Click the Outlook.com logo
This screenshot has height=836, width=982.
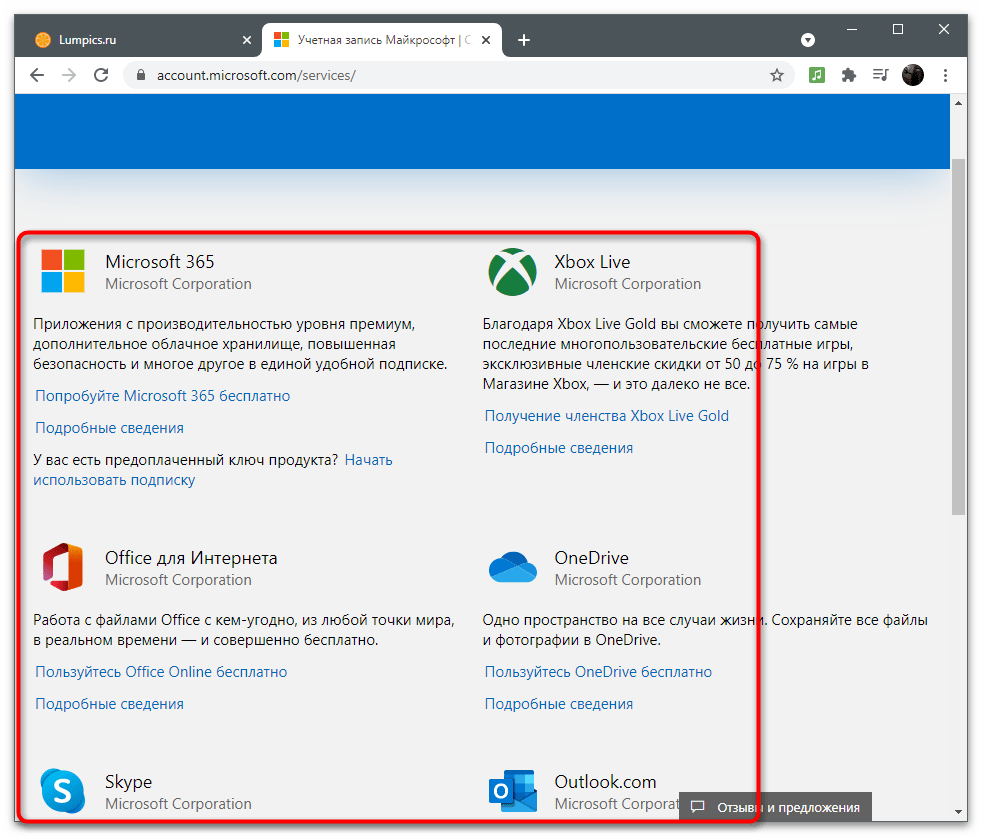pyautogui.click(x=512, y=791)
